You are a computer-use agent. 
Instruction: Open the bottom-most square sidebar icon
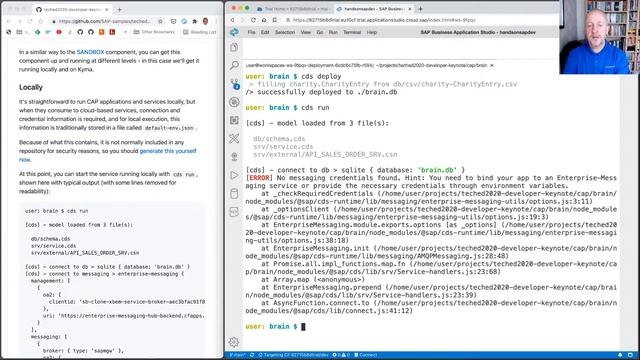point(234,212)
